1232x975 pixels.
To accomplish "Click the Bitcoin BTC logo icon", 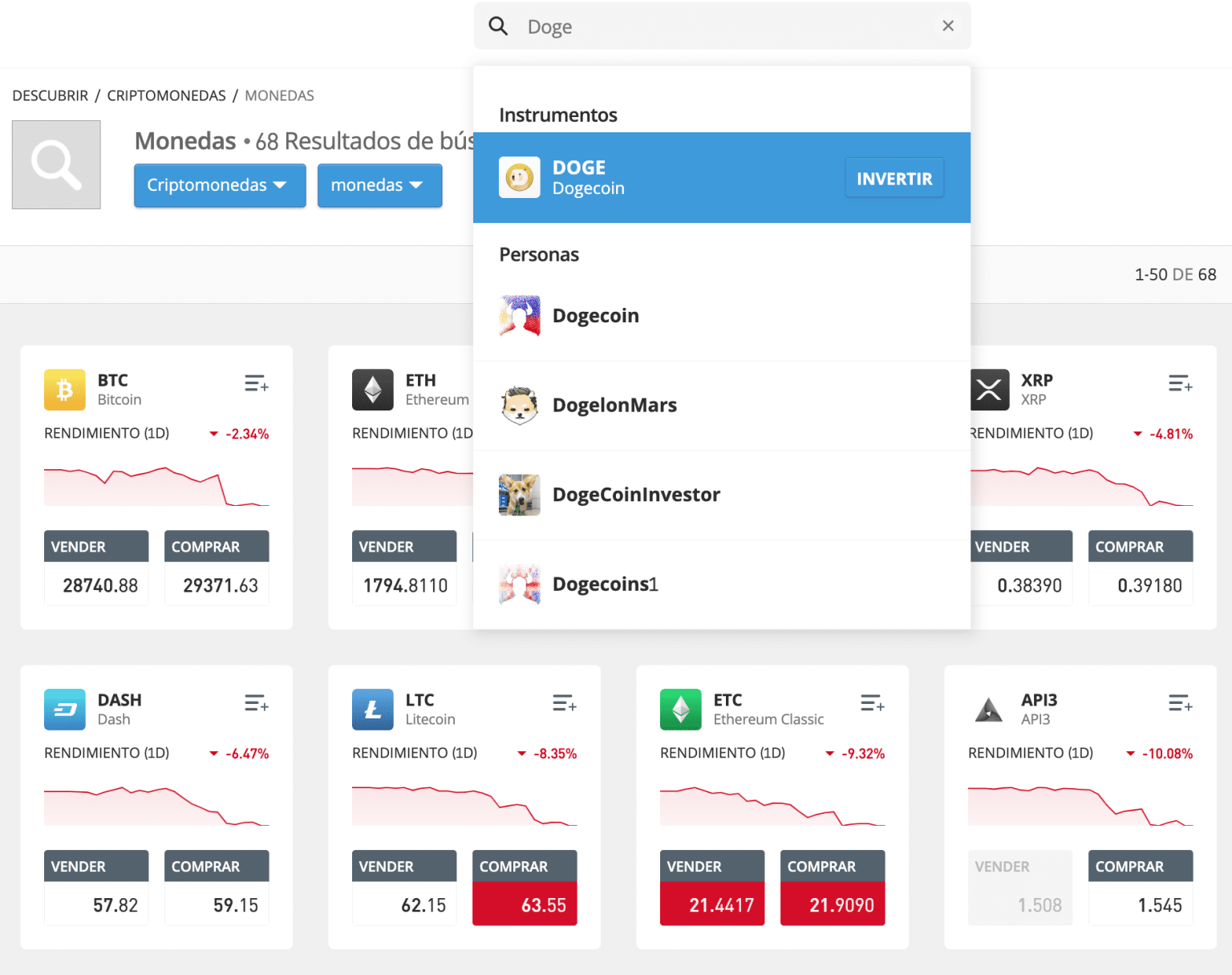I will tap(64, 390).
